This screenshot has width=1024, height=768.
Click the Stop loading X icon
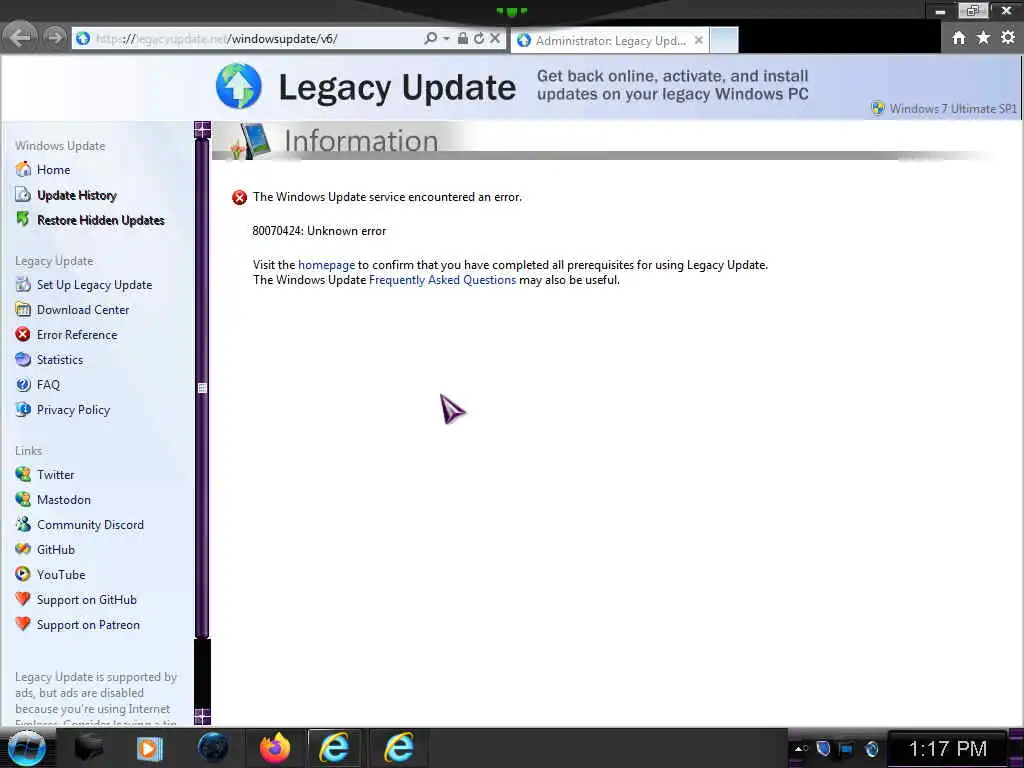pyautogui.click(x=495, y=39)
